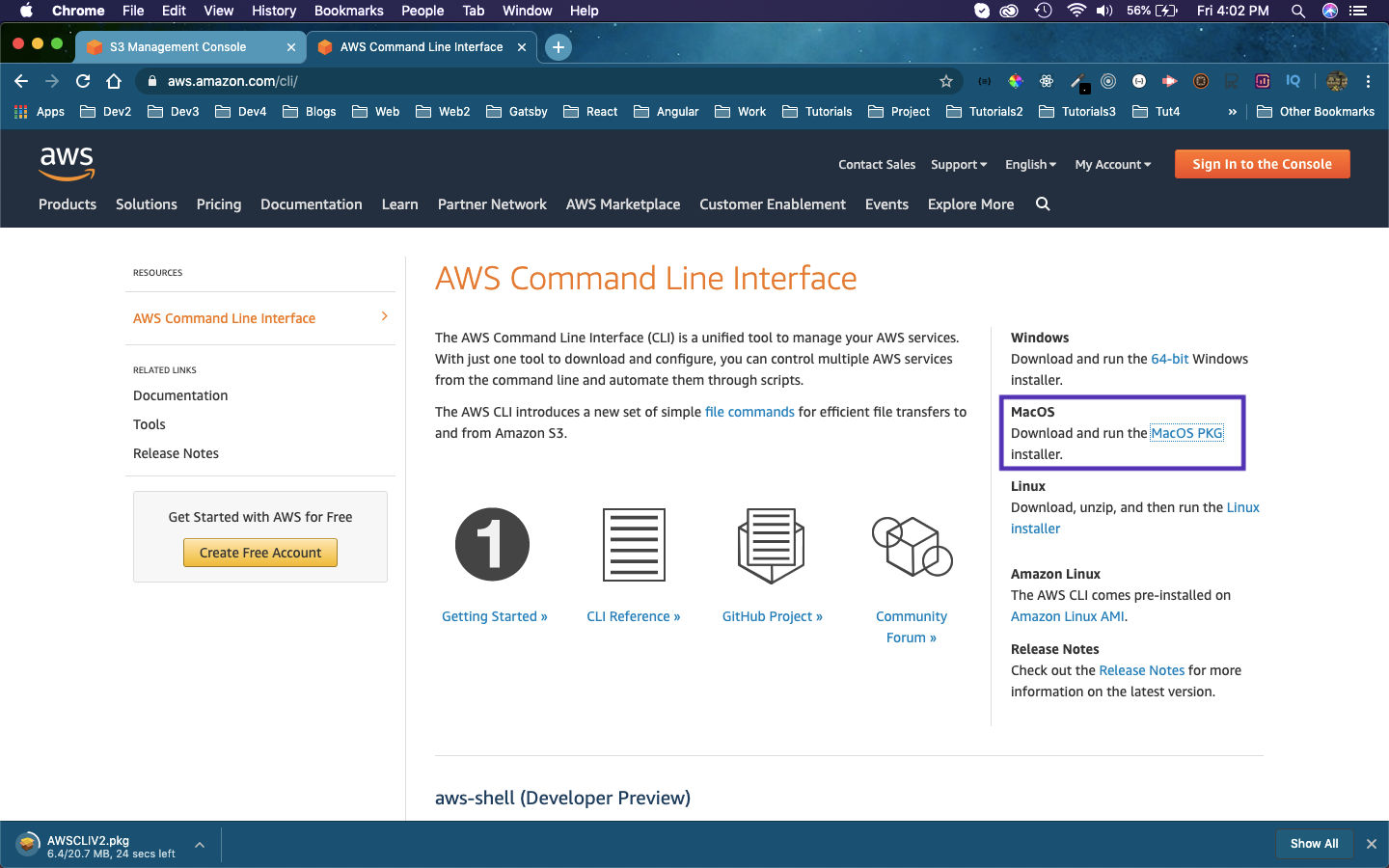This screenshot has width=1389, height=868.
Task: Click the Getting Started number one icon
Action: coord(492,545)
